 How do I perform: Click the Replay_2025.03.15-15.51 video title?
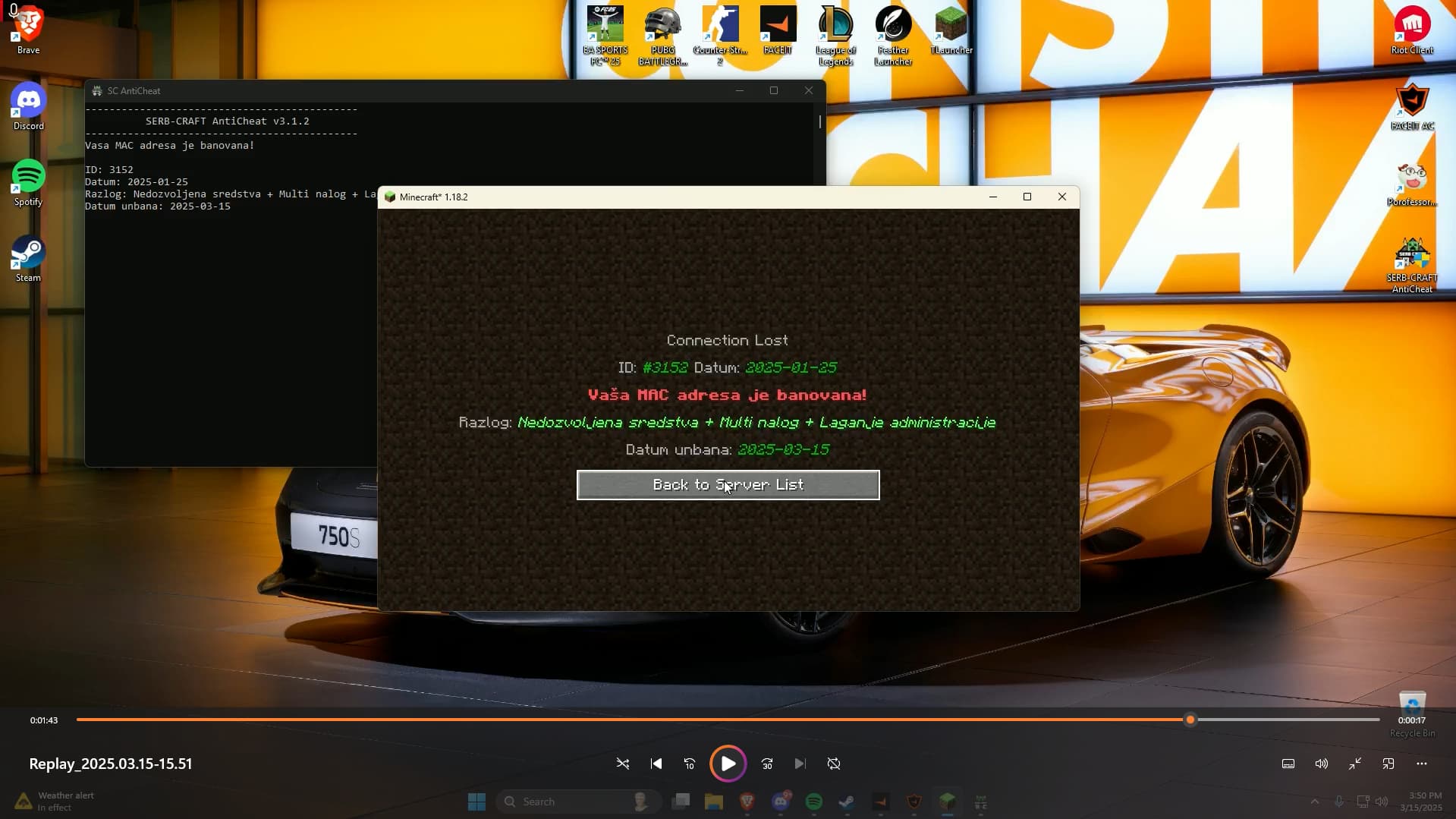pos(111,764)
